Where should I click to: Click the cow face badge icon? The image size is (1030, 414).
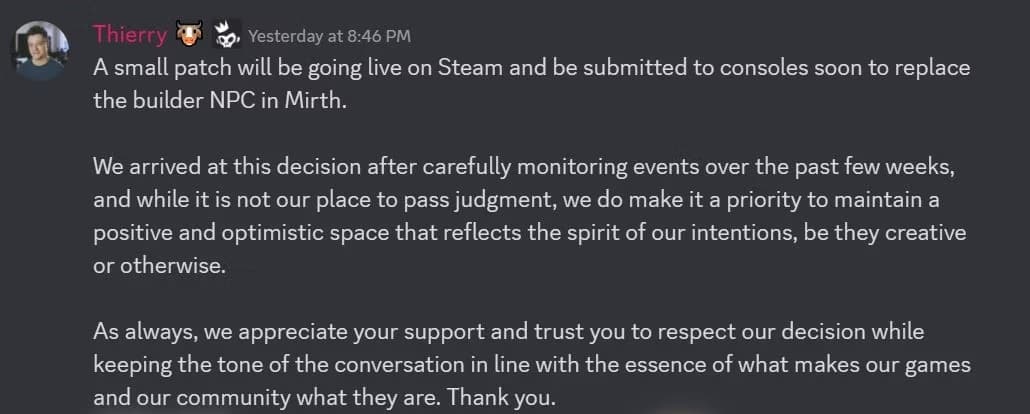(x=191, y=33)
